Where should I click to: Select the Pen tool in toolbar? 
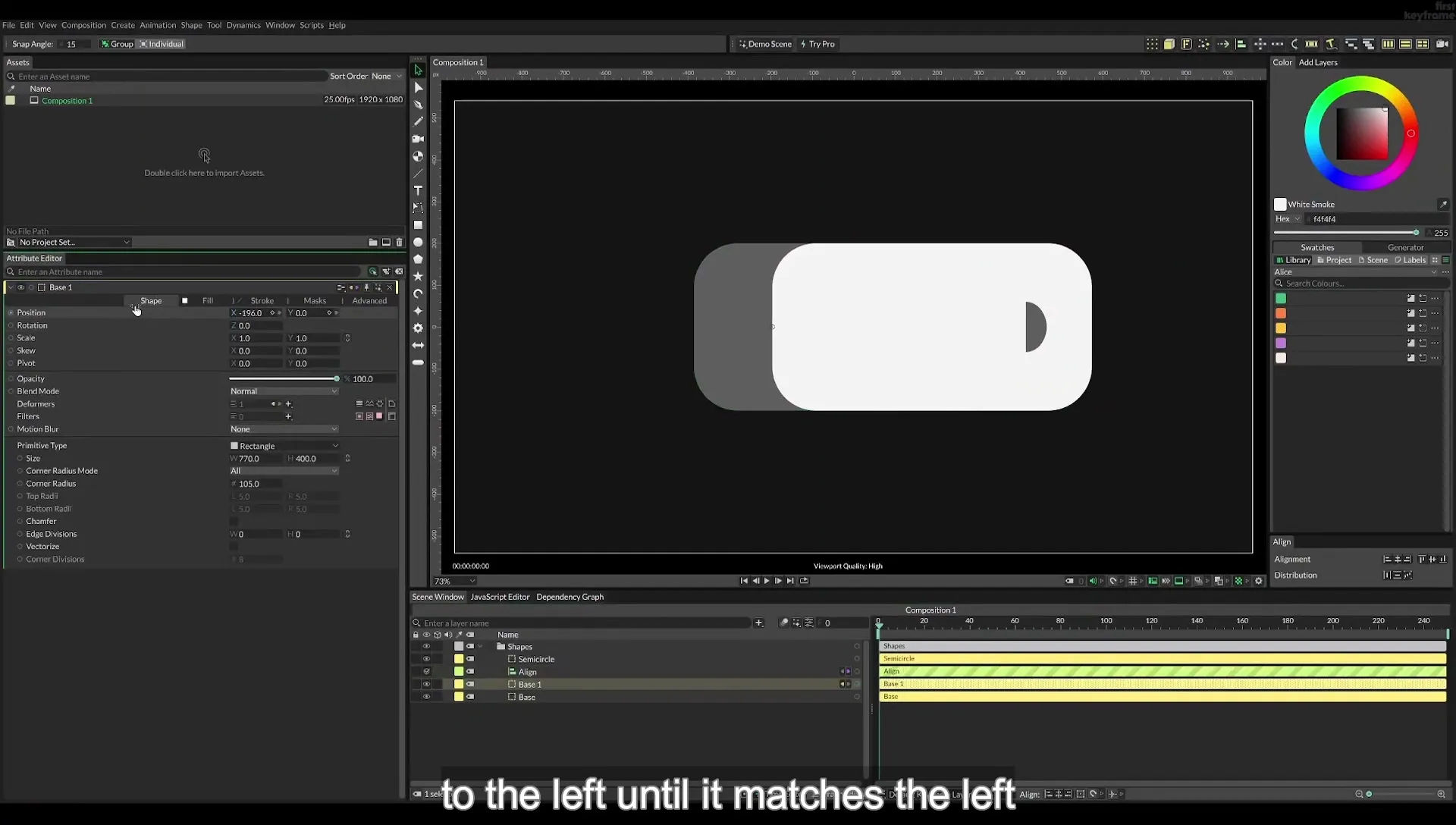click(x=418, y=105)
